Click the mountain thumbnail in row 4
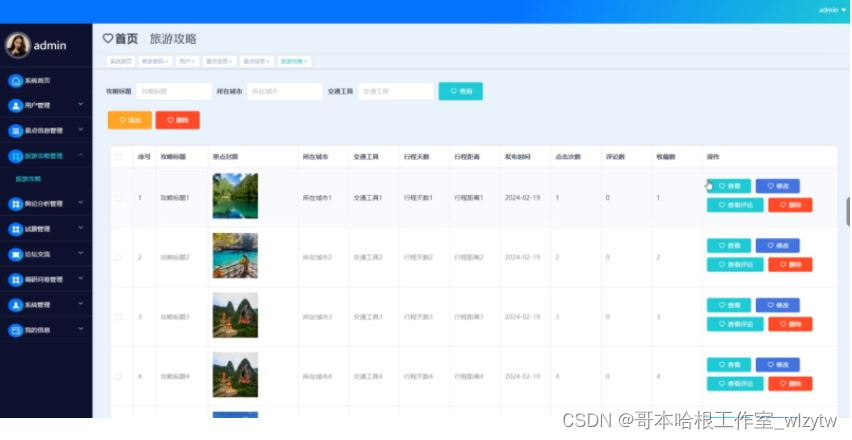The height and width of the screenshot is (440, 852). (x=235, y=375)
